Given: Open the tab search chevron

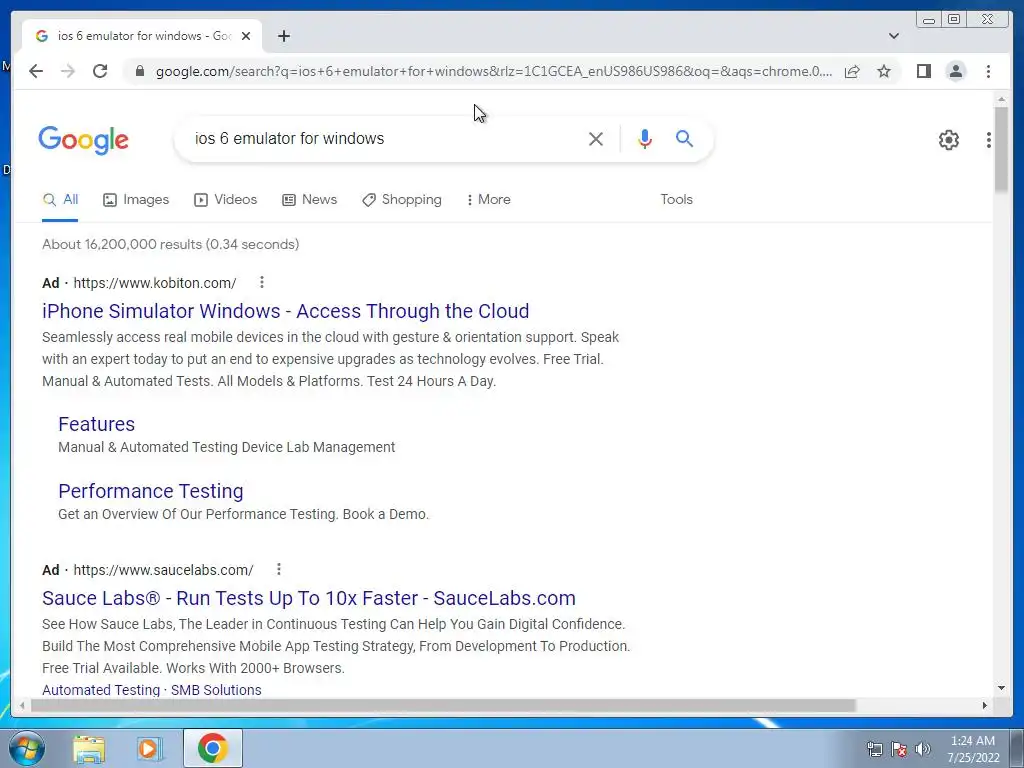Looking at the screenshot, I should click(x=894, y=36).
